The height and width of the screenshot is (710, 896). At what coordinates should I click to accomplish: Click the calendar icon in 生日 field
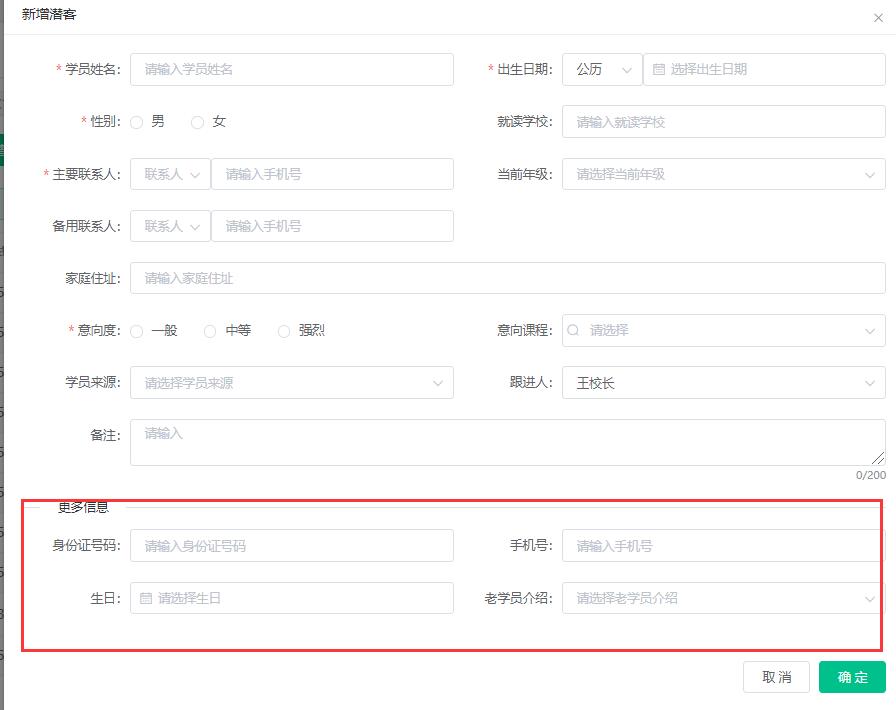click(146, 599)
